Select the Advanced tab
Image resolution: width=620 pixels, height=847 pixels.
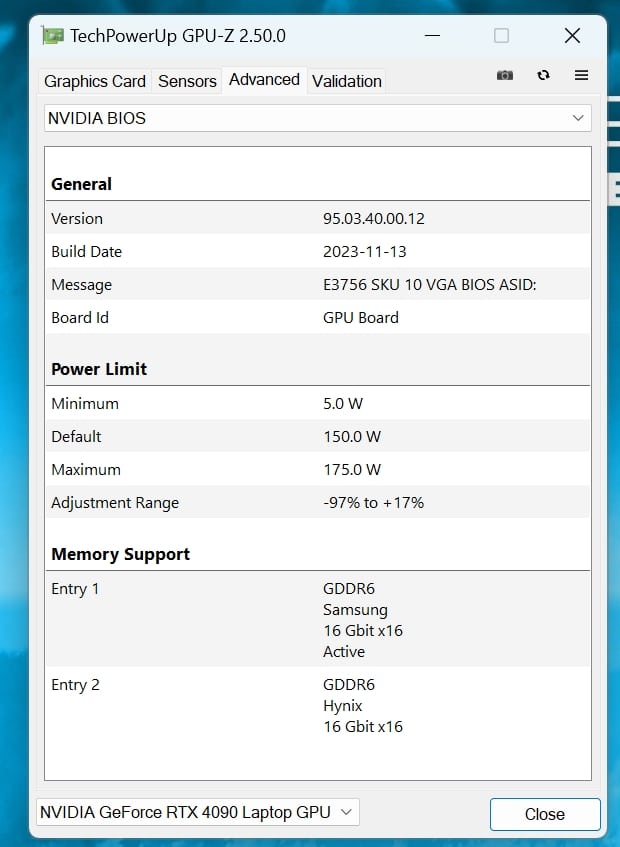click(x=264, y=80)
